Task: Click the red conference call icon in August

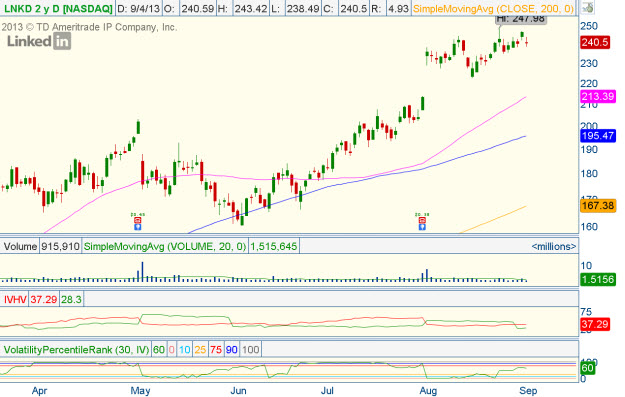Action: pos(422,220)
